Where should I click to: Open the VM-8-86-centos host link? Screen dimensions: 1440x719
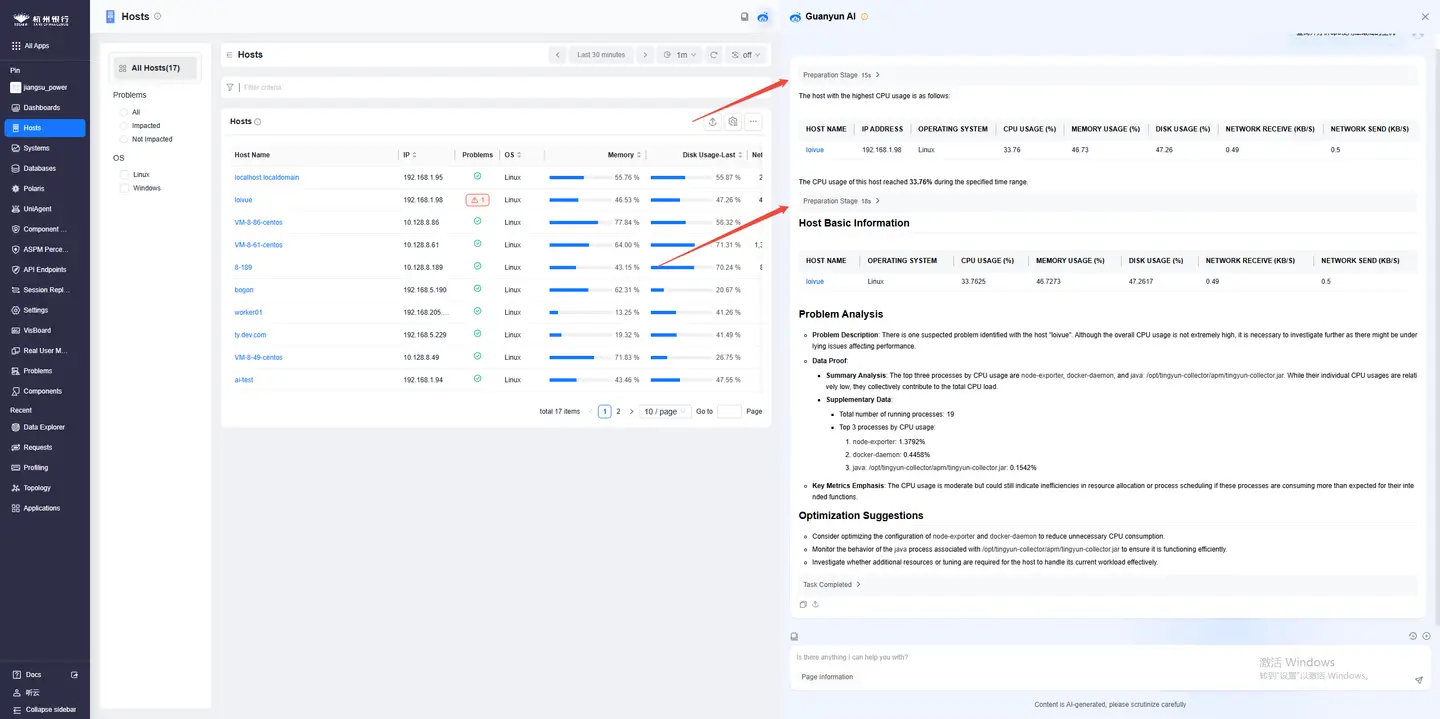pyautogui.click(x=258, y=222)
